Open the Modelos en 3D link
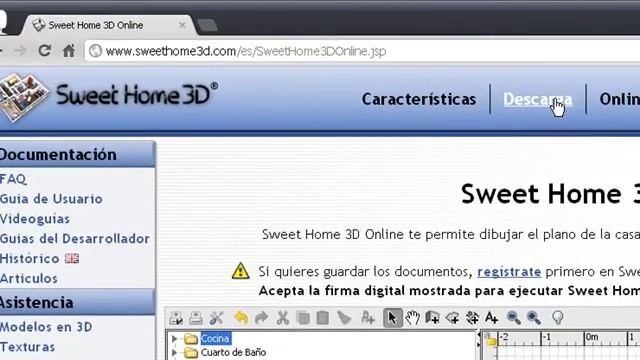640x360 pixels. (46, 327)
